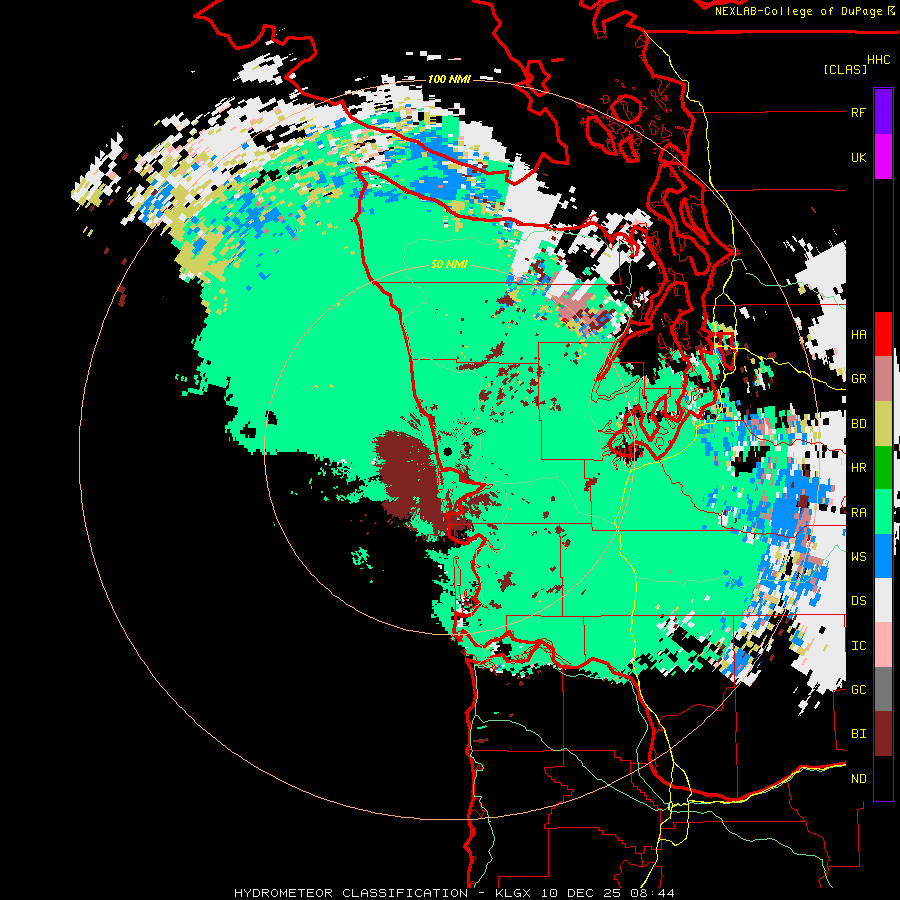The width and height of the screenshot is (900, 900).
Task: Click the BI brown legend swatch
Action: point(883,734)
